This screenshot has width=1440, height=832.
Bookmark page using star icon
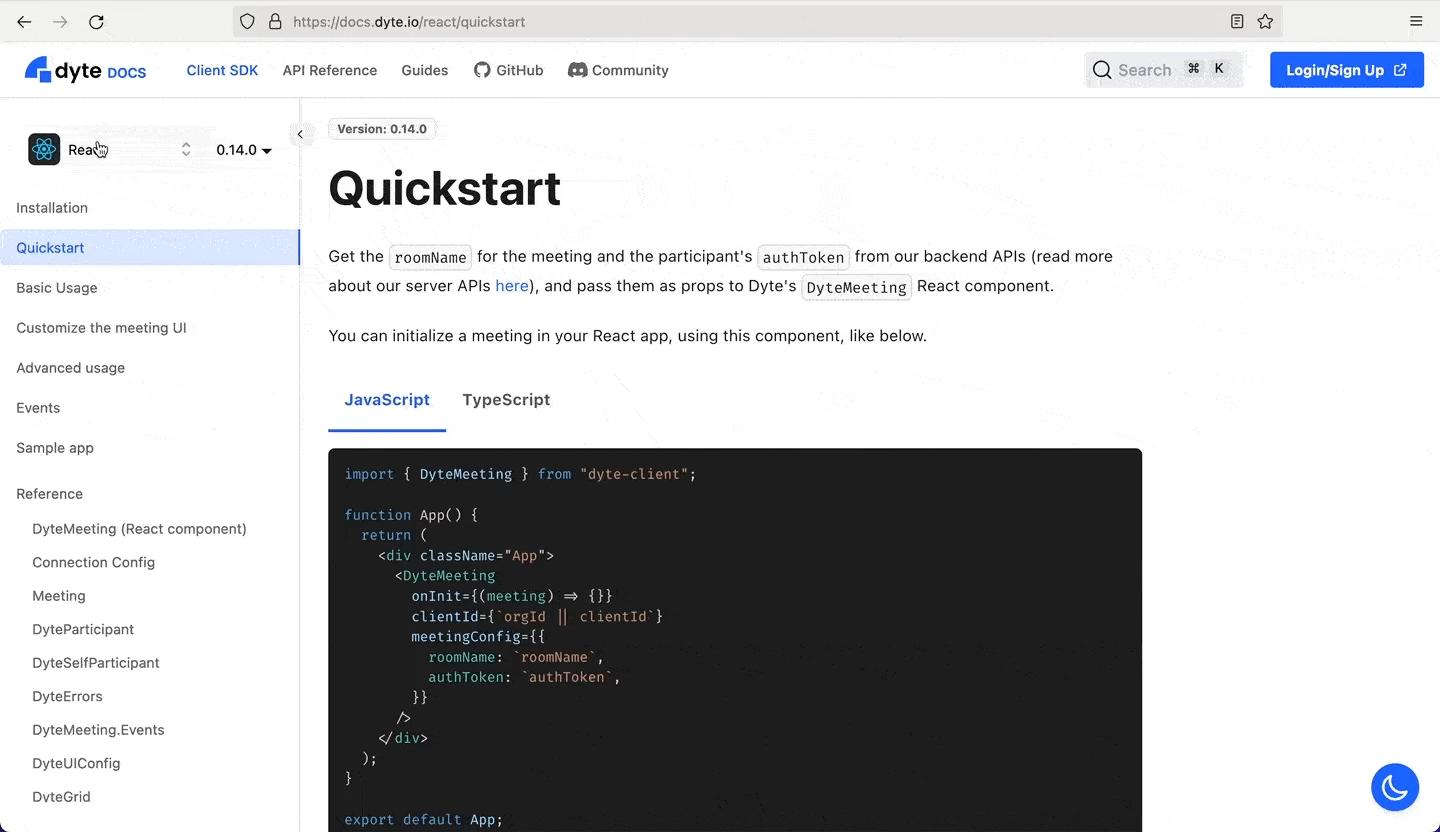click(1265, 21)
